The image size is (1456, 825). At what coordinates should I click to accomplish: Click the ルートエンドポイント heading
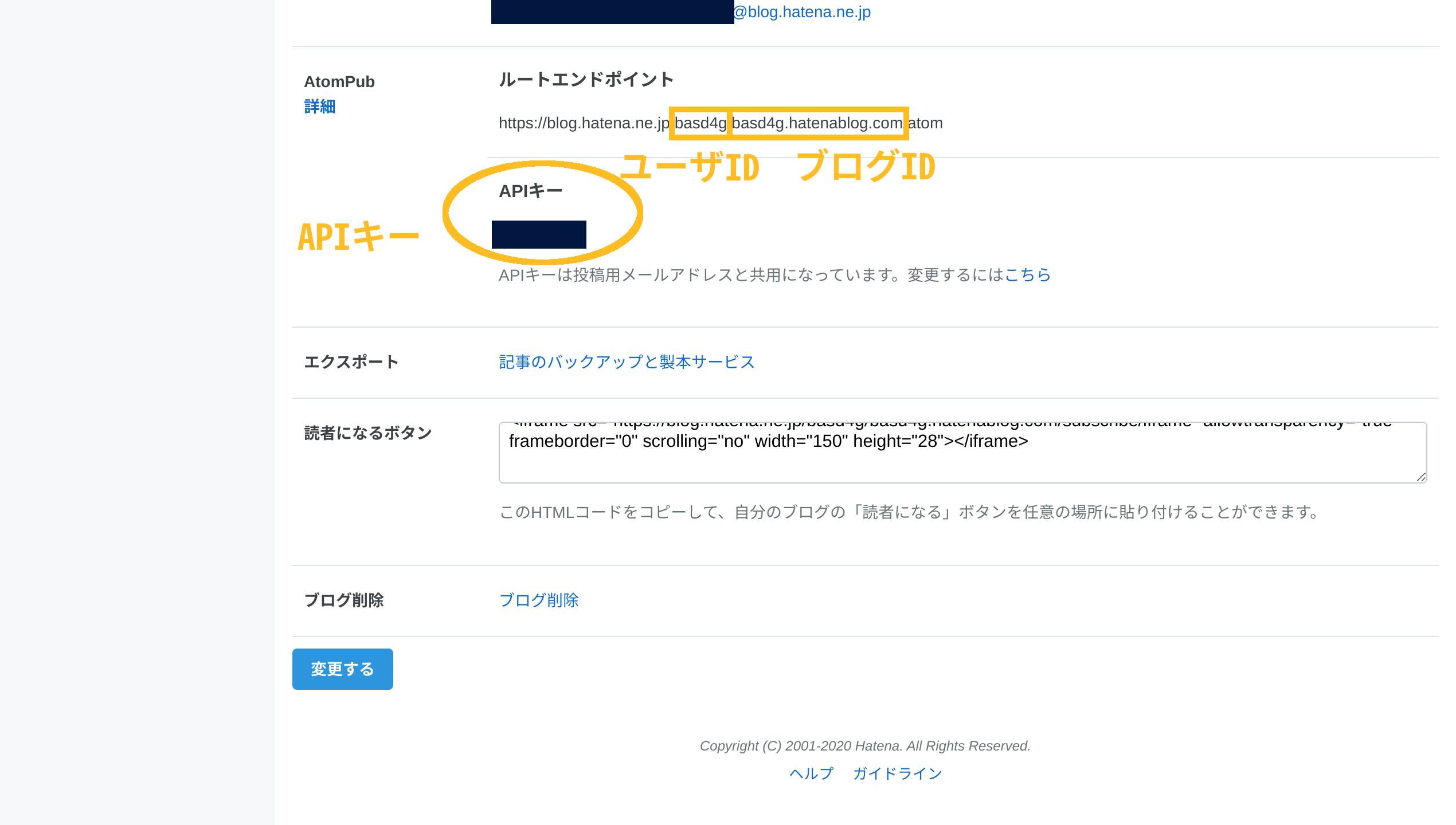586,80
